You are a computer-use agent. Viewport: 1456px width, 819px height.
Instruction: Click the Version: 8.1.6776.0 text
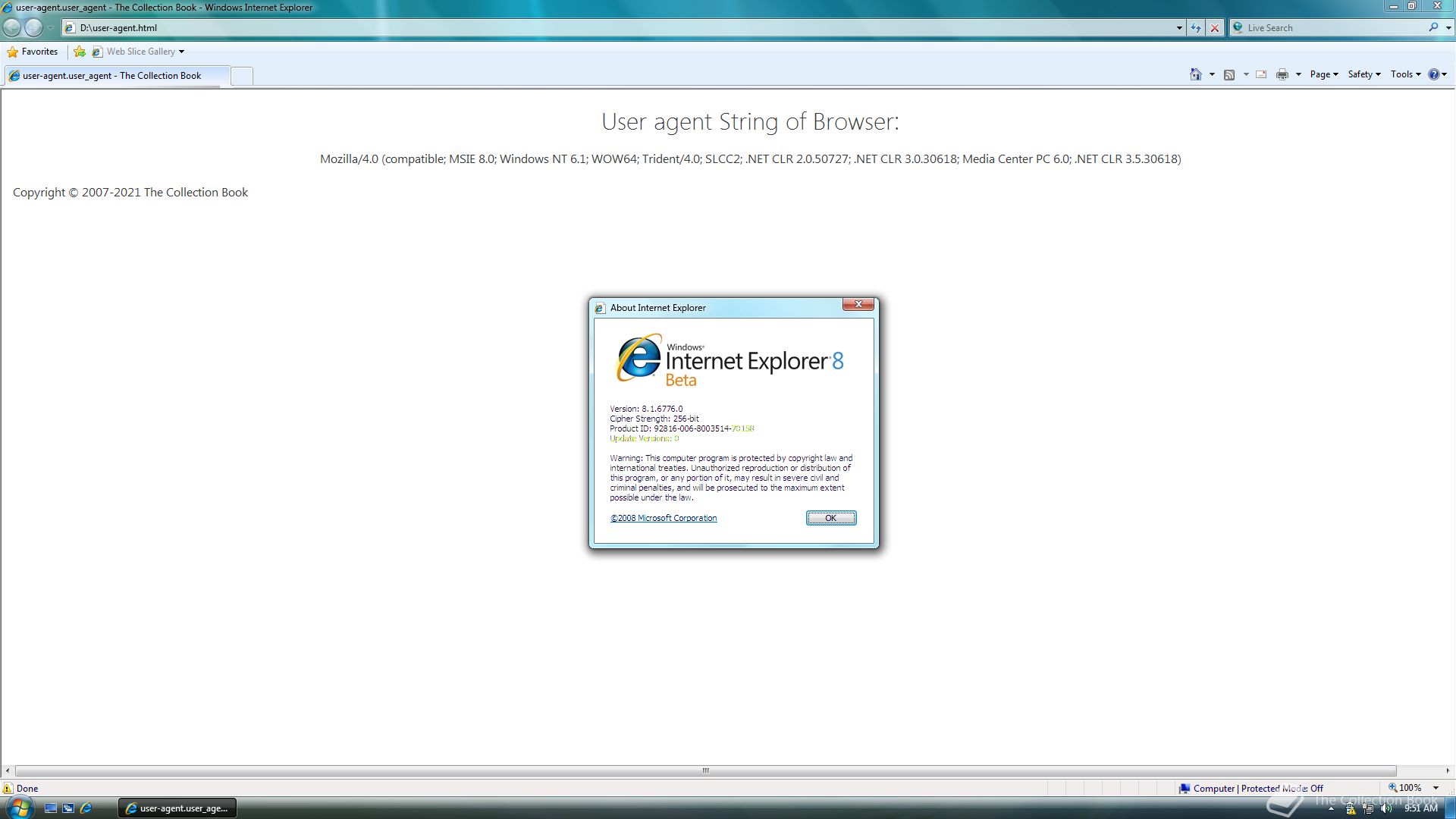tap(646, 409)
